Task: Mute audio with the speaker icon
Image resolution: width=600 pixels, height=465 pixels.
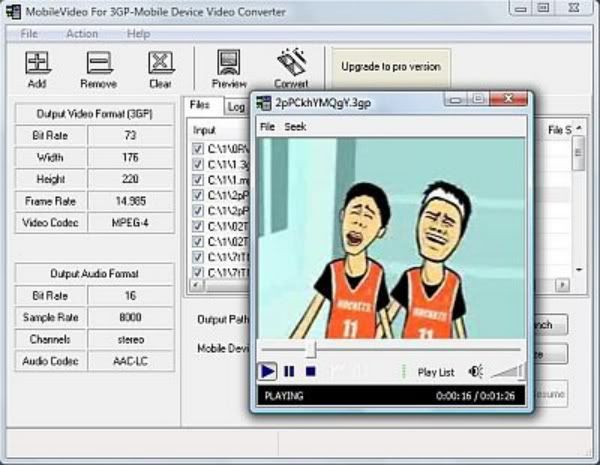Action: click(476, 372)
